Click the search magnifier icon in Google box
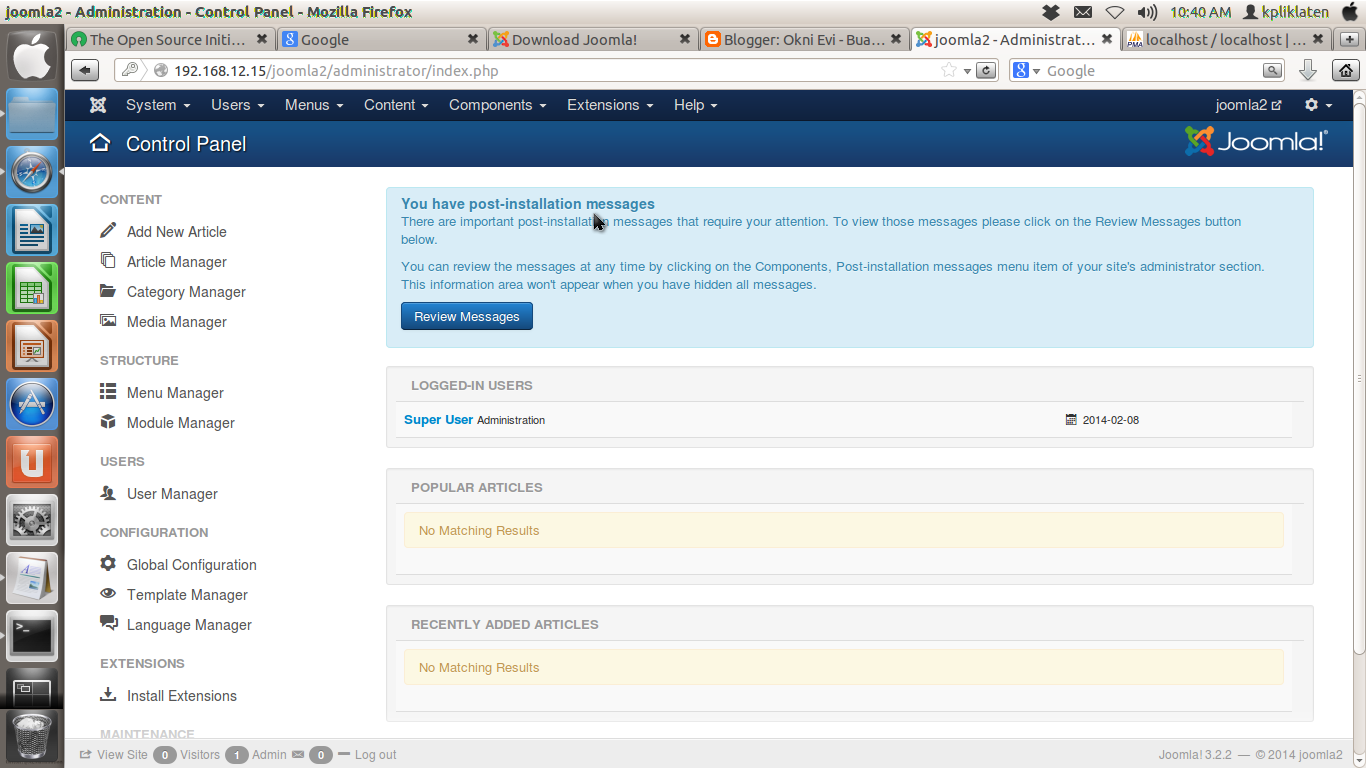The width and height of the screenshot is (1366, 768). click(1272, 70)
